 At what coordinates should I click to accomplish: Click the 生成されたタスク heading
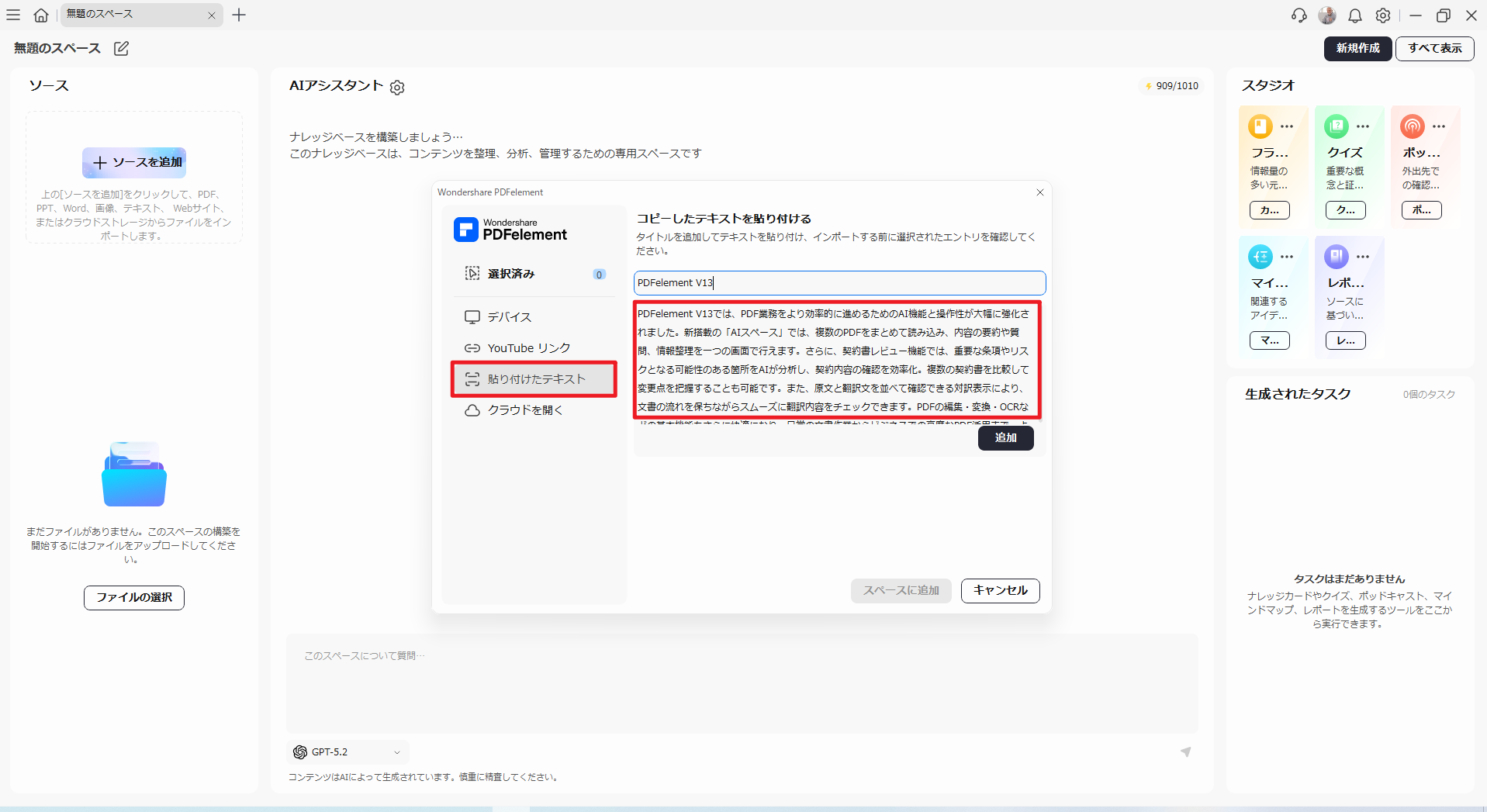[1298, 394]
